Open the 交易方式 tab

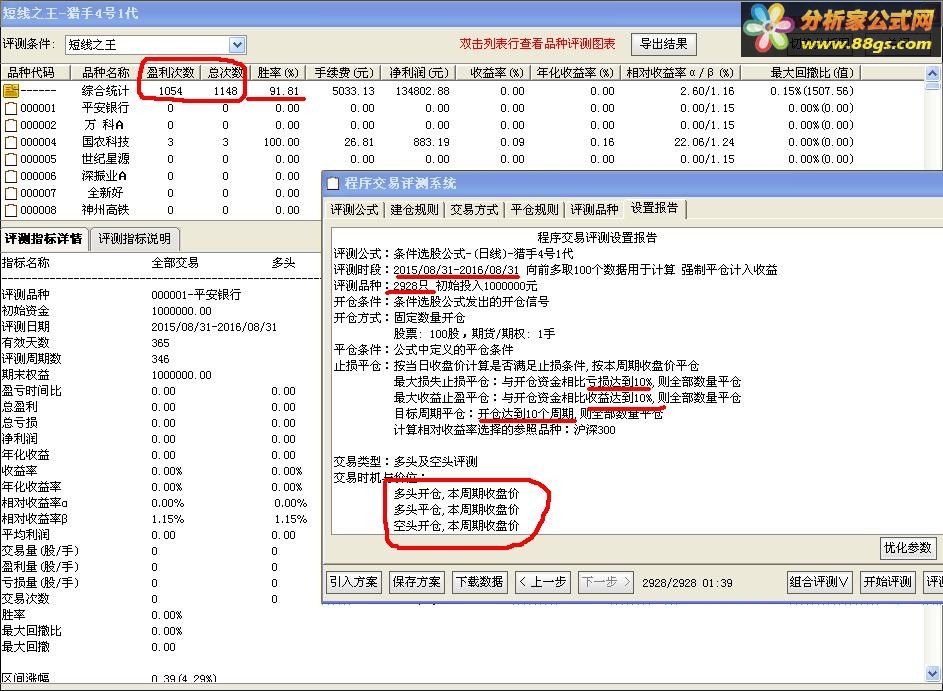[x=475, y=209]
